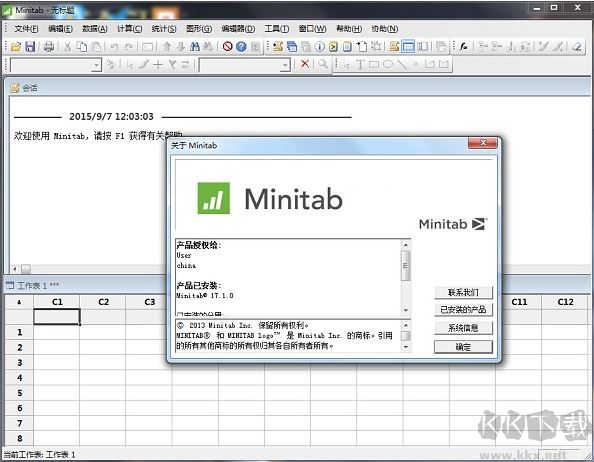Open the 编辑(E) menu
Screen dimensions: 594x462
(60, 29)
